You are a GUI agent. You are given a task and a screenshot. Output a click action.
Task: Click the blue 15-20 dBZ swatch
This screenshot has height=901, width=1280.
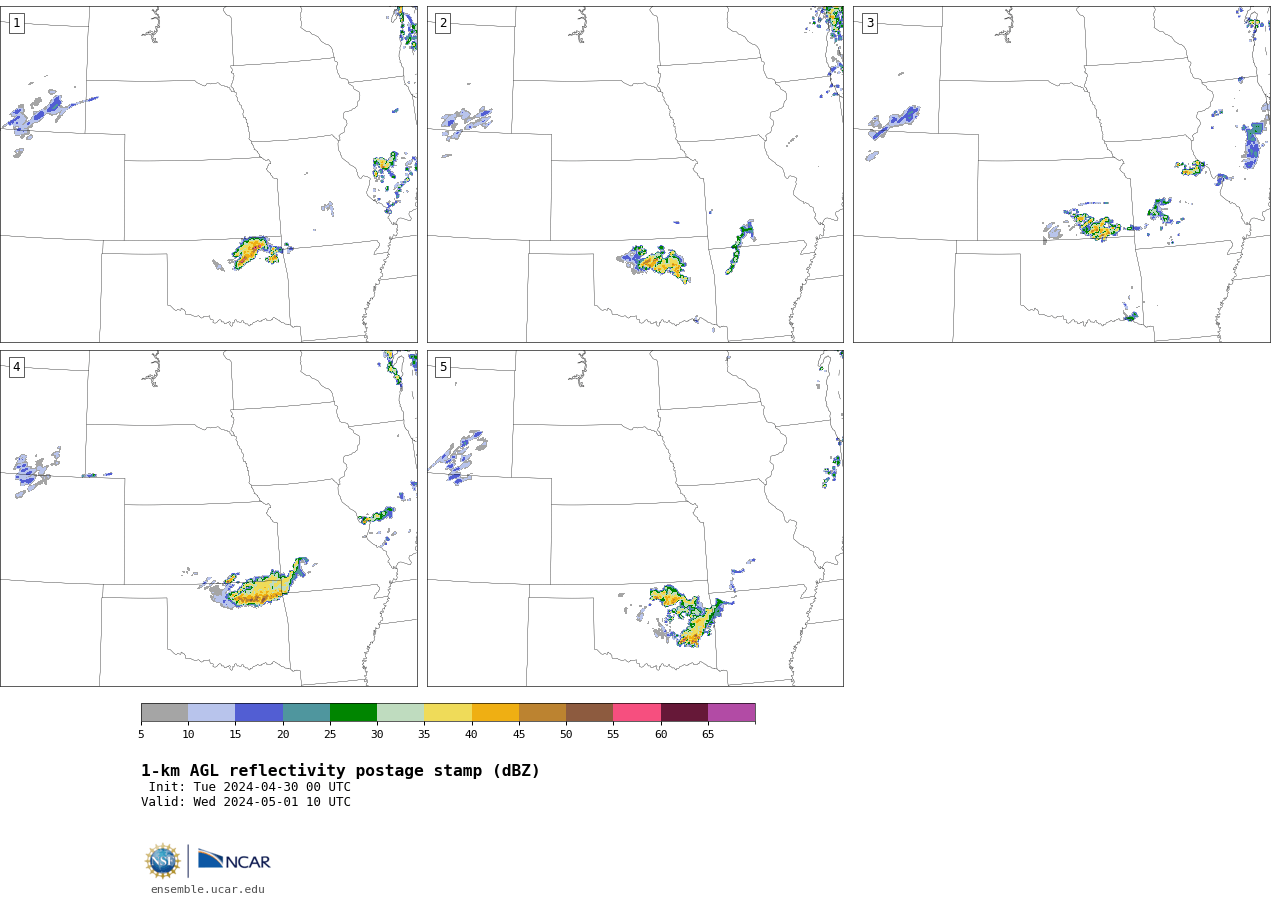pos(259,713)
